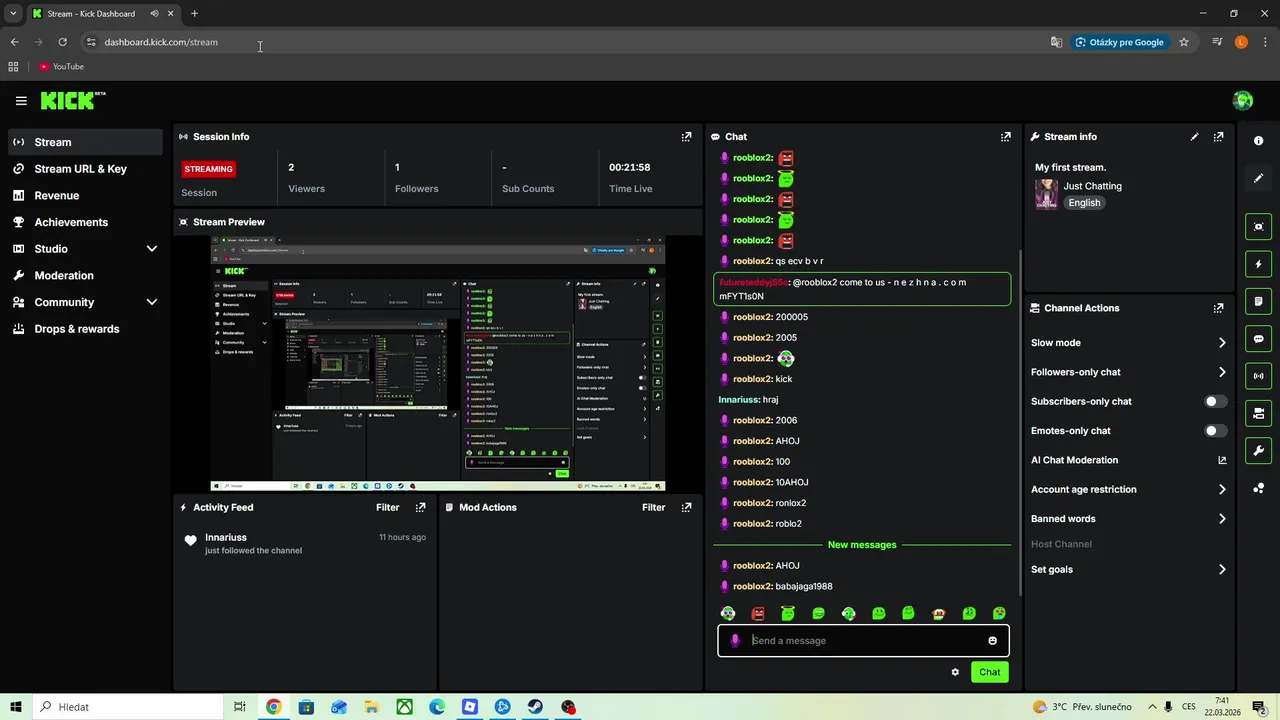Toggle the broadcast session info widget icon
This screenshot has height=720, width=1280.
click(x=1258, y=376)
